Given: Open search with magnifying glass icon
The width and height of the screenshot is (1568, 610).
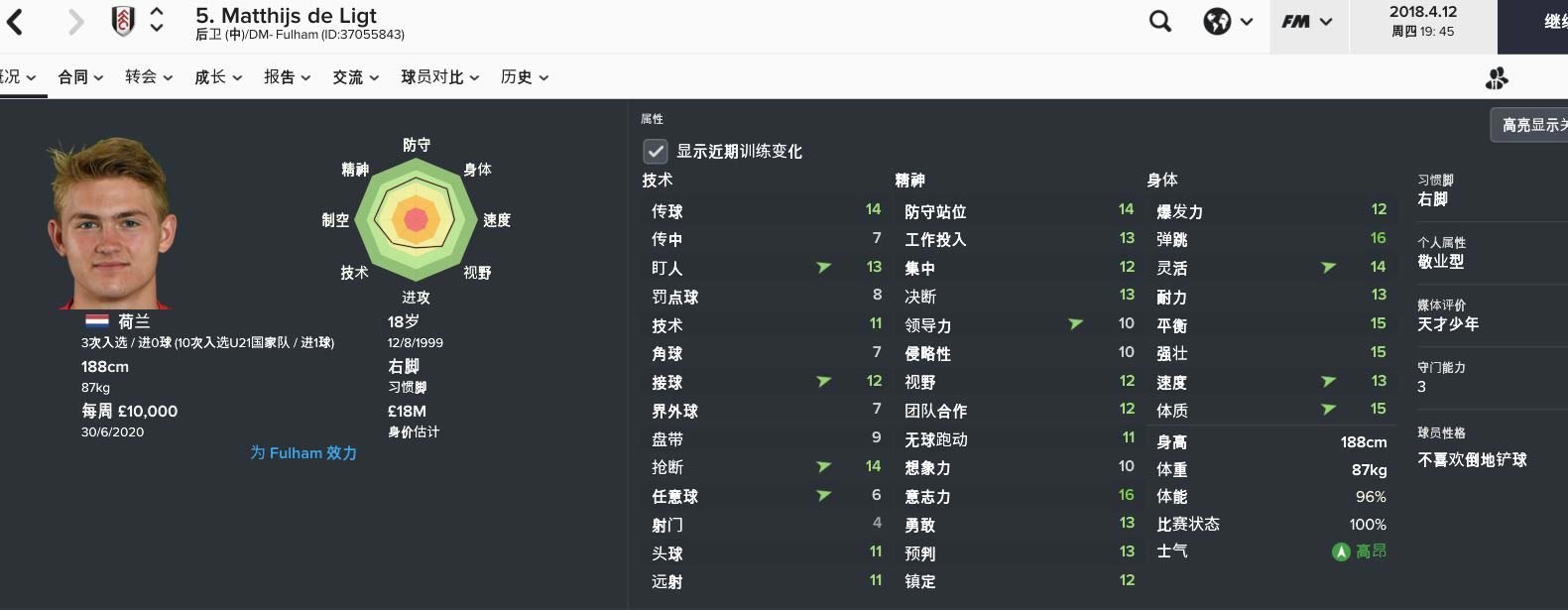Looking at the screenshot, I should click(1159, 22).
